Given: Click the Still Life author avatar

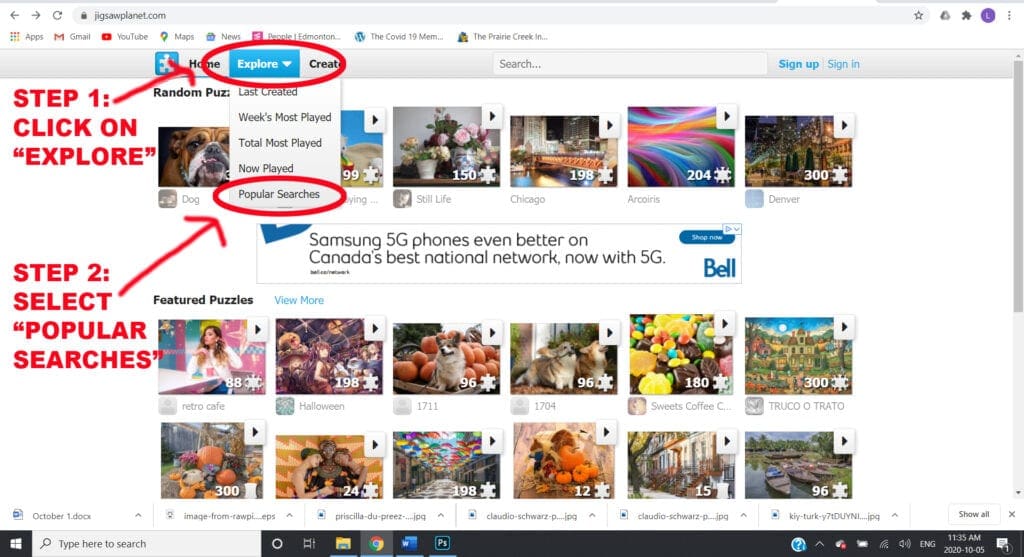Looking at the screenshot, I should [x=402, y=199].
